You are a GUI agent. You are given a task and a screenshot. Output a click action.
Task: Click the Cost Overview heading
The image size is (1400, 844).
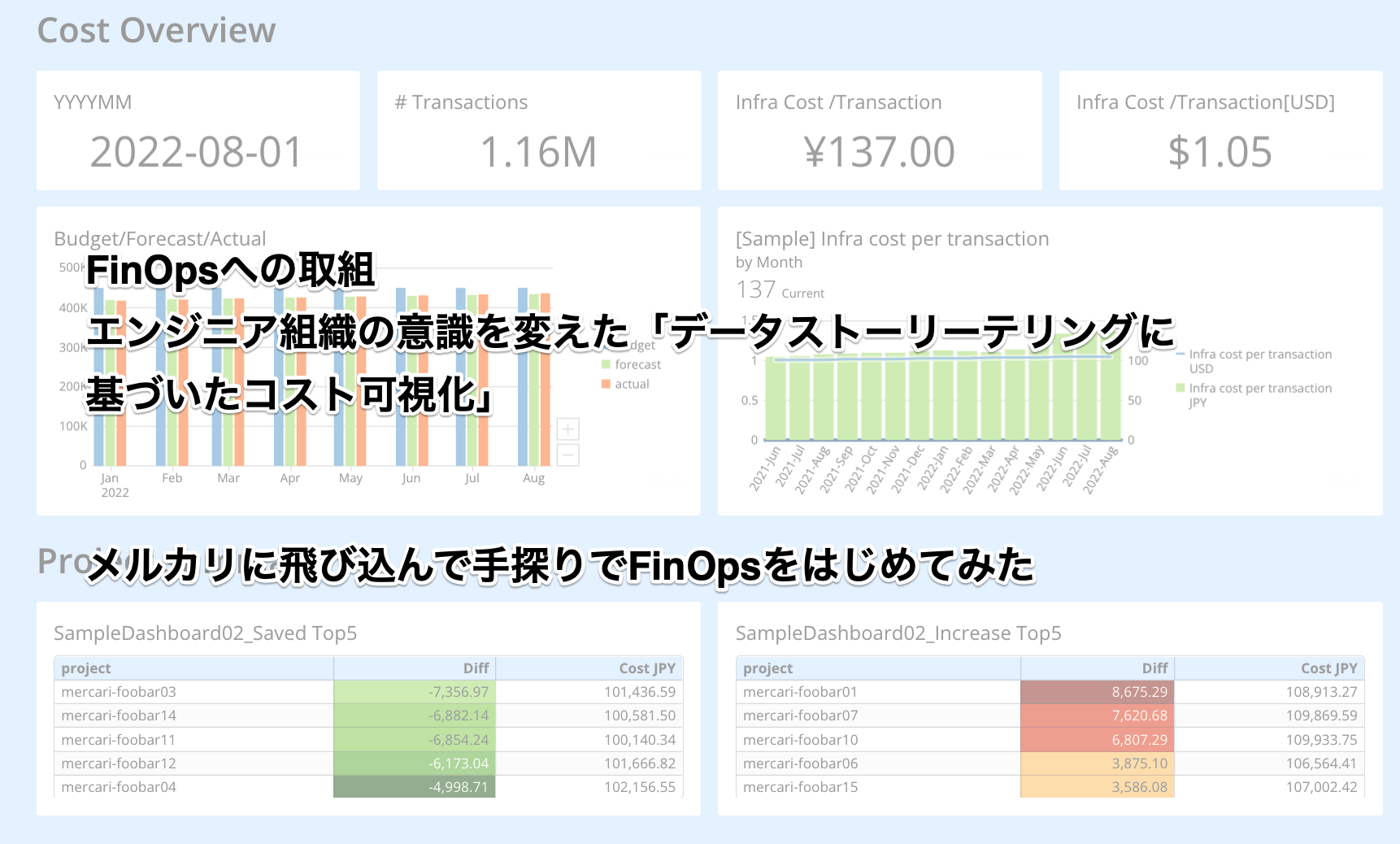tap(157, 30)
